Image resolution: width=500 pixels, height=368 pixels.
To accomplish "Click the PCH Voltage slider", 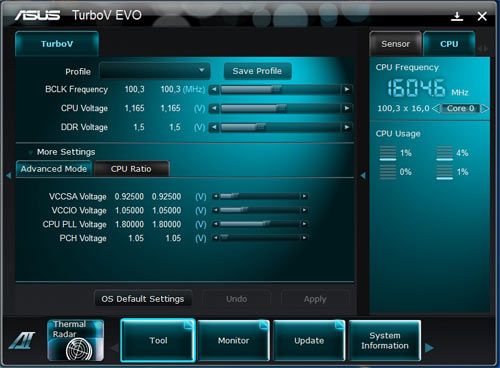I will coord(260,238).
